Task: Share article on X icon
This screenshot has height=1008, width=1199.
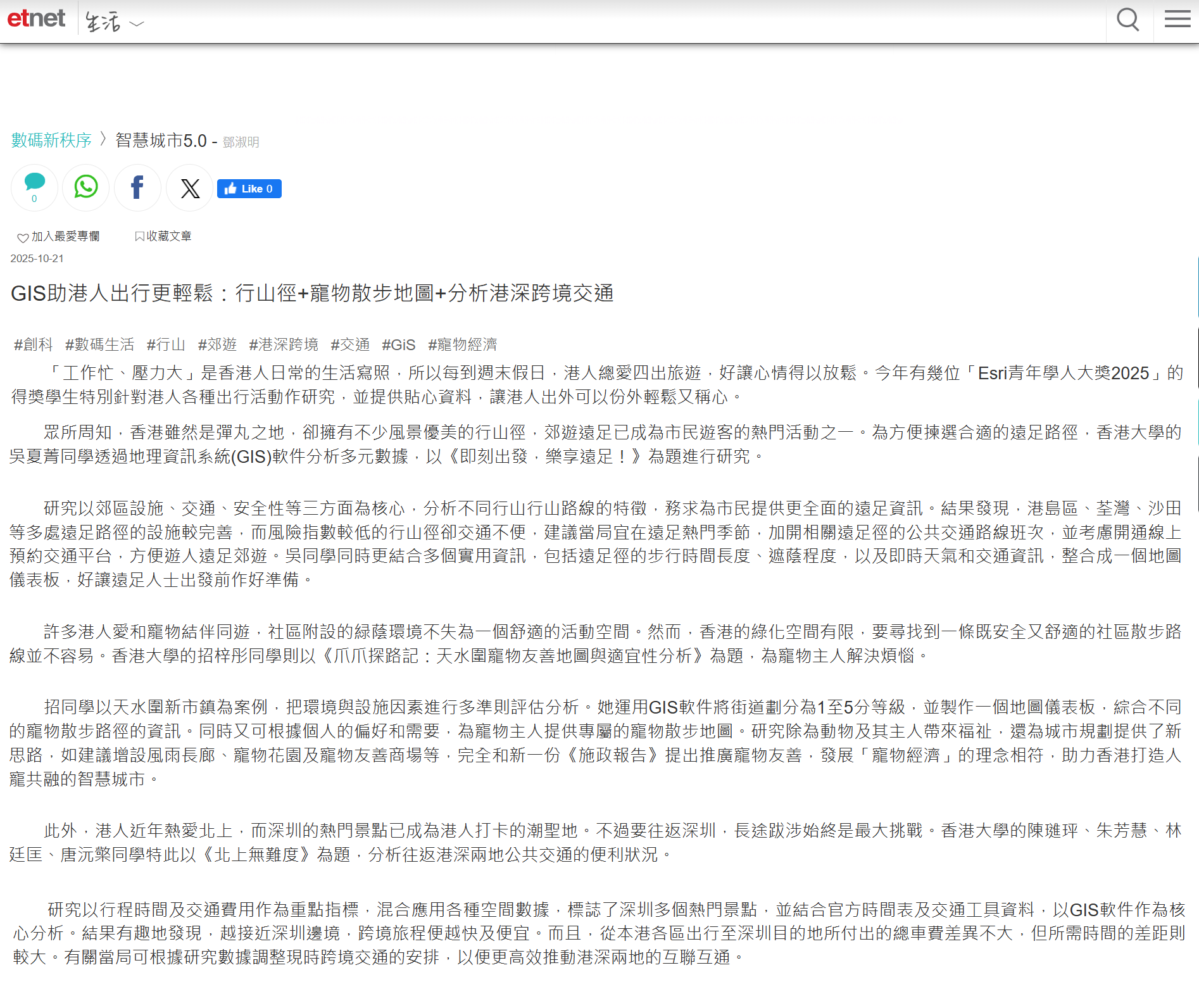Action: coord(189,188)
